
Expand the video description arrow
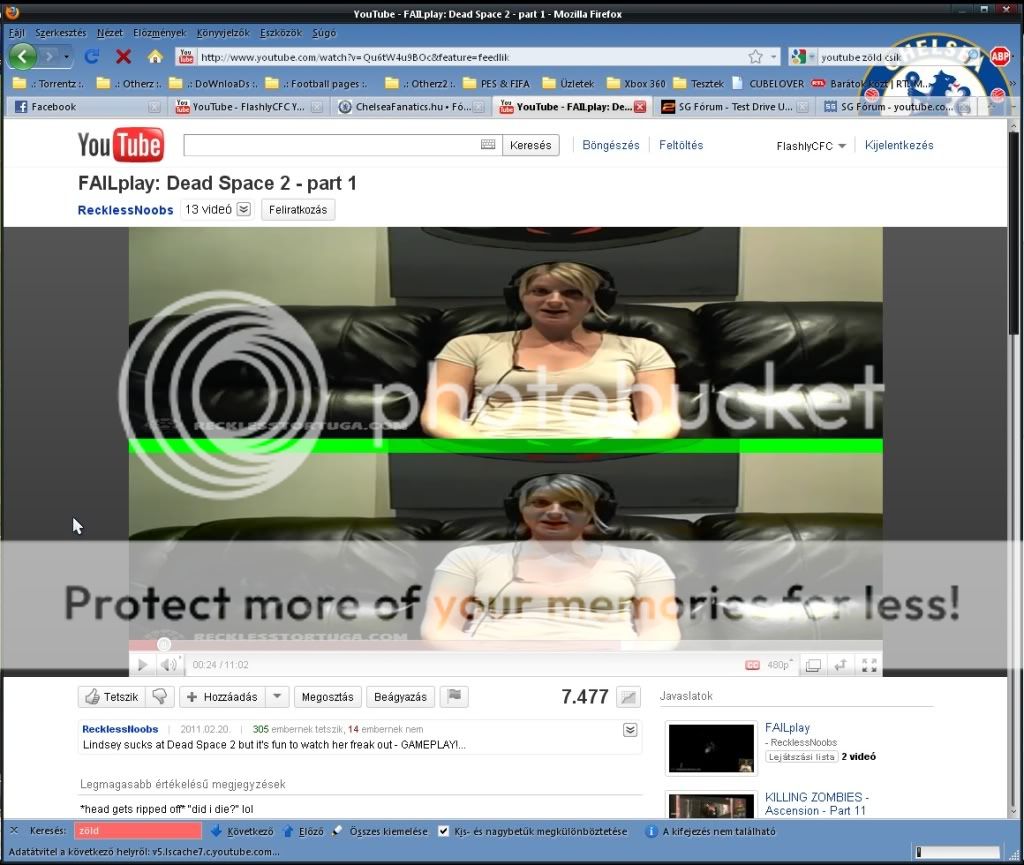point(629,730)
